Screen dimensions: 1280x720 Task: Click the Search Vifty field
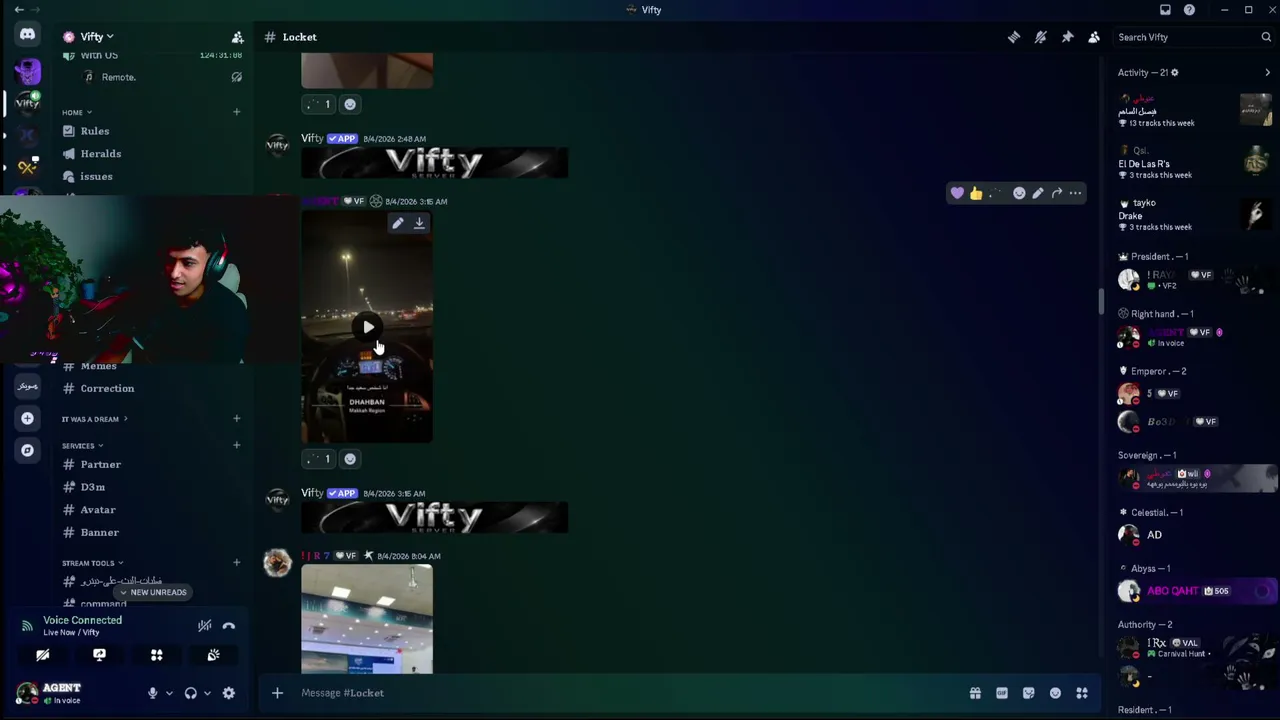tap(1193, 37)
